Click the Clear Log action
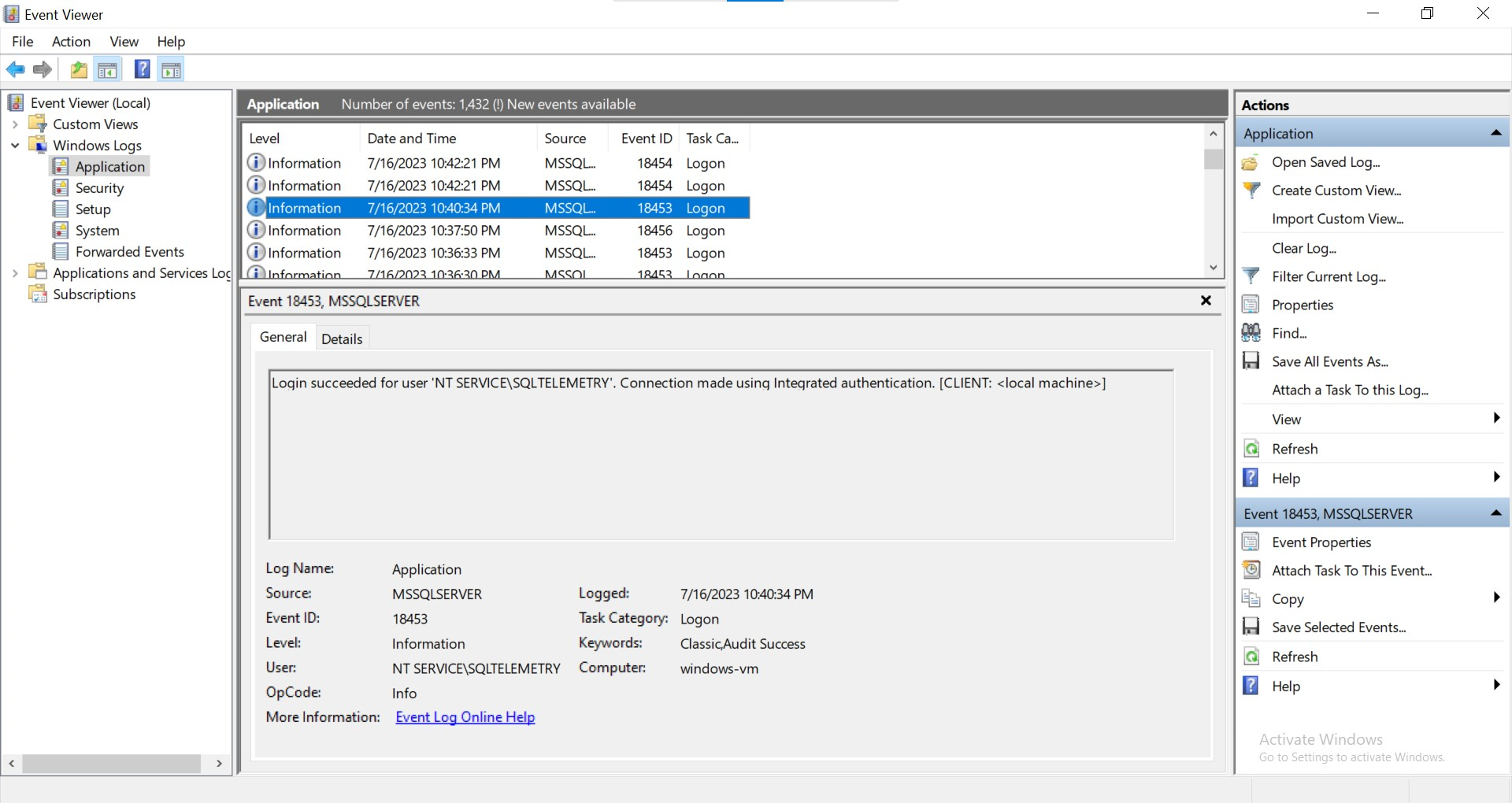1512x803 pixels. tap(1304, 248)
